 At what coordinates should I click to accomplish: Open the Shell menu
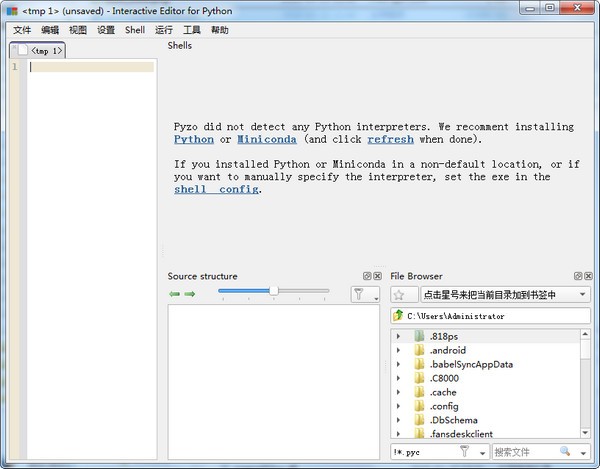click(x=134, y=30)
